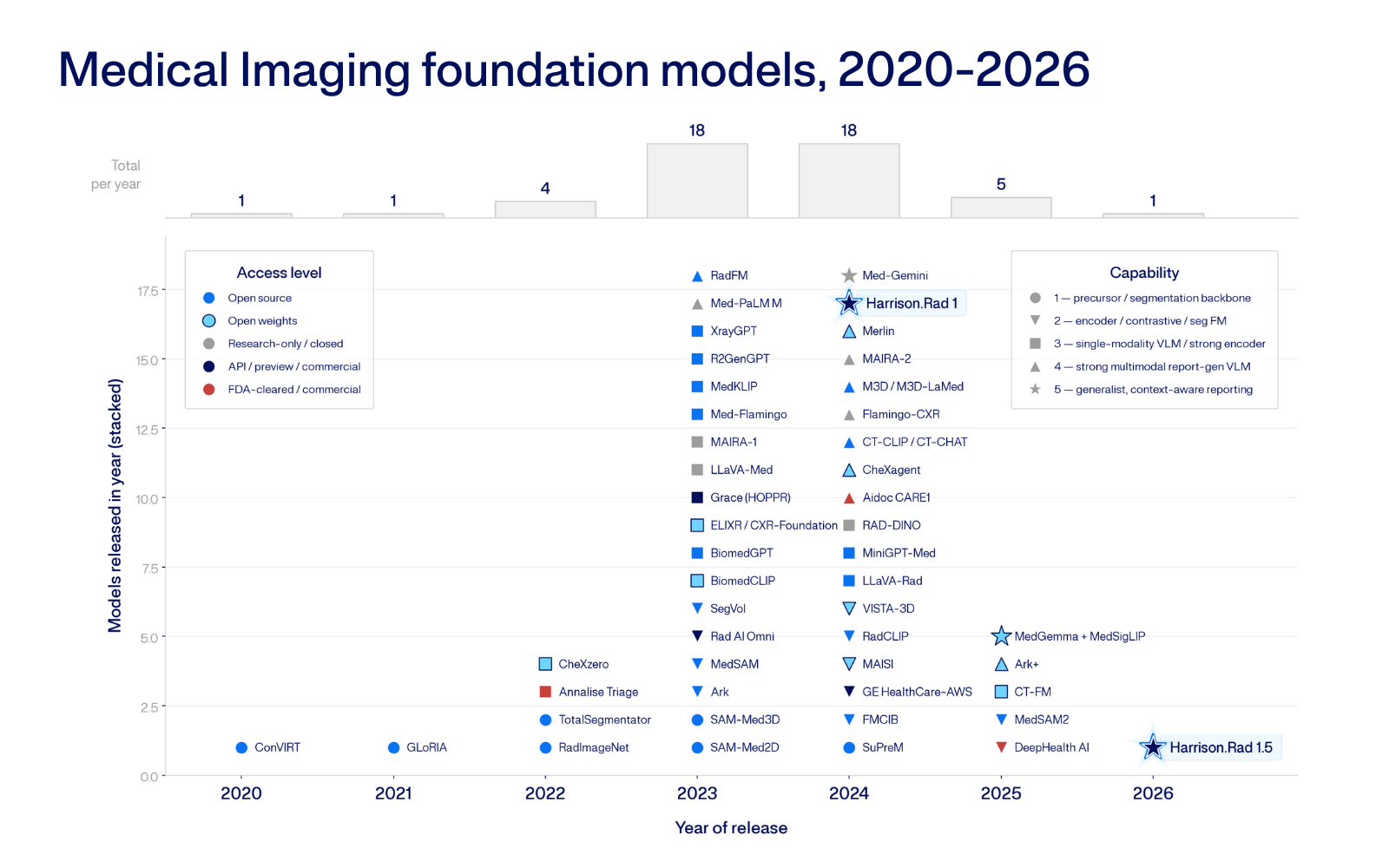This screenshot has width=1389, height=868.
Task: Click the Harrison.Rad 1 star marker
Action: [849, 303]
